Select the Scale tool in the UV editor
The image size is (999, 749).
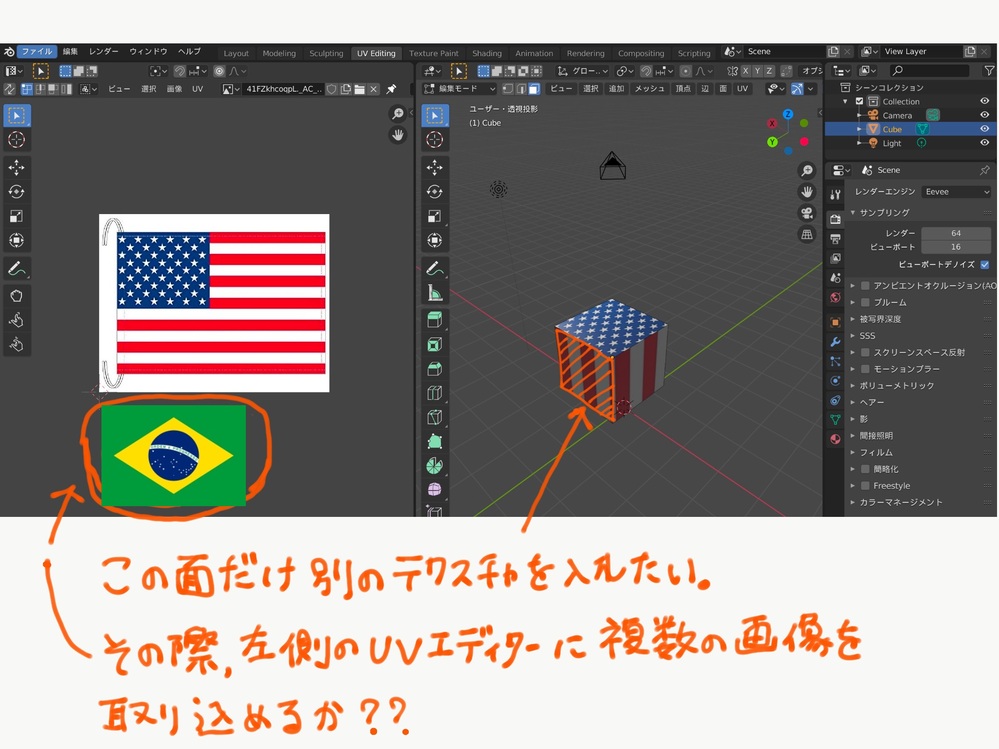[x=17, y=216]
